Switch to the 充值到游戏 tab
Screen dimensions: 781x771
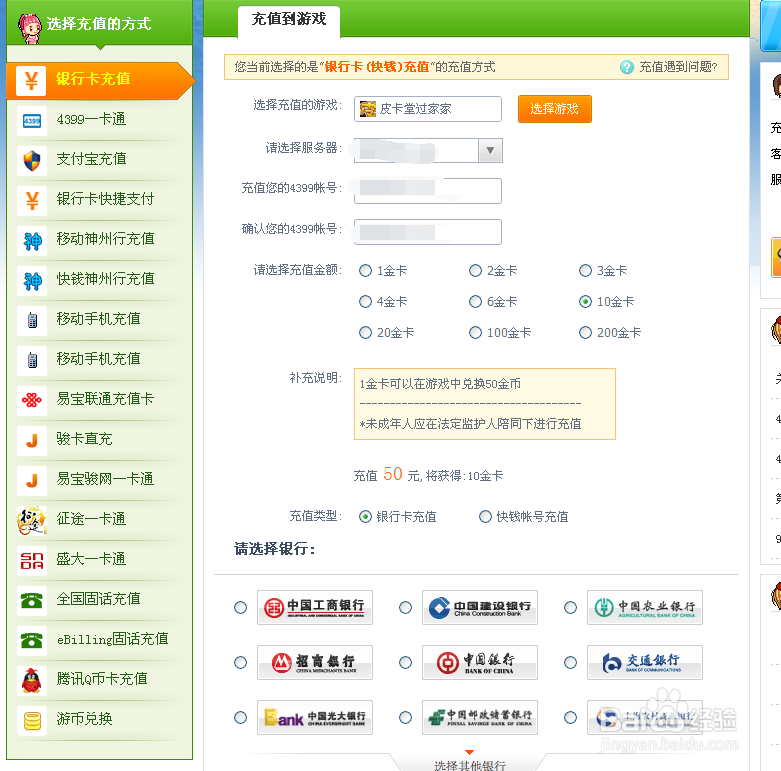[x=289, y=20]
